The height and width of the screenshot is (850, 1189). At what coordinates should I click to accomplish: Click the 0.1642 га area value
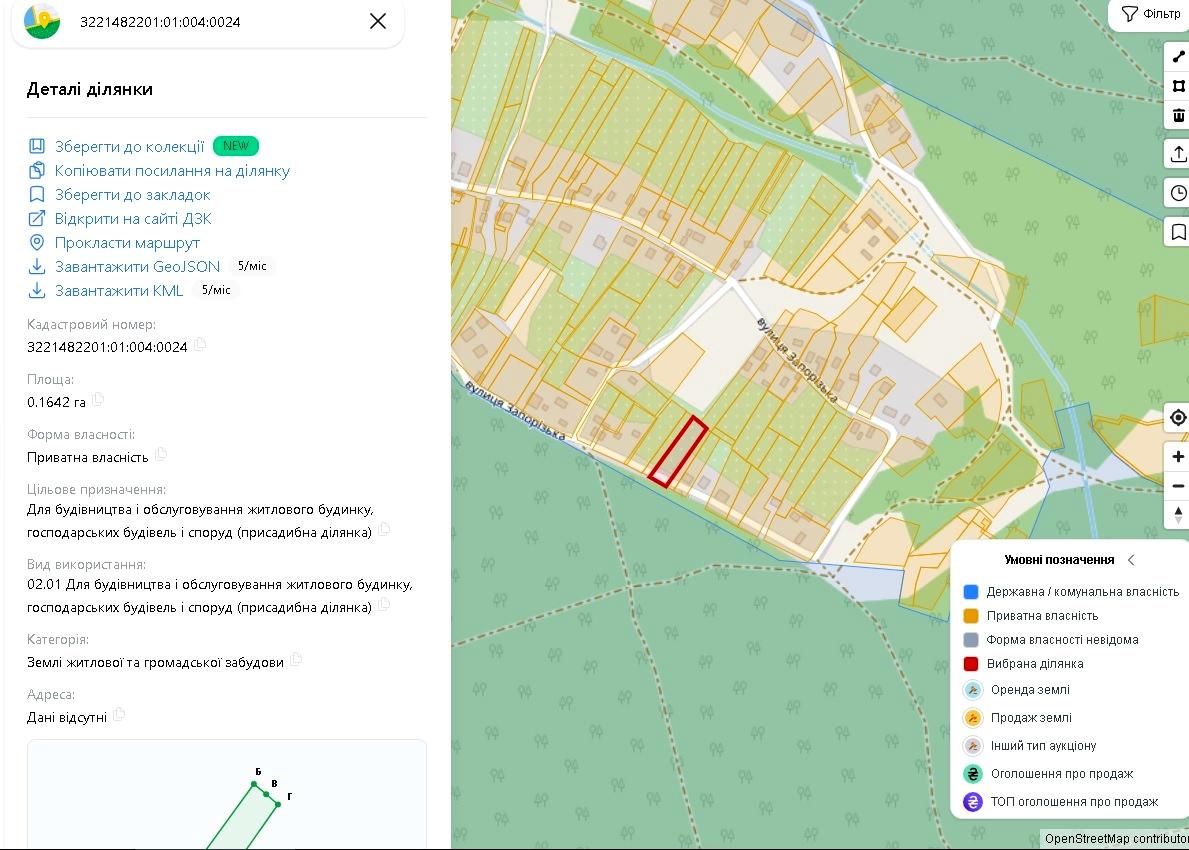(56, 402)
